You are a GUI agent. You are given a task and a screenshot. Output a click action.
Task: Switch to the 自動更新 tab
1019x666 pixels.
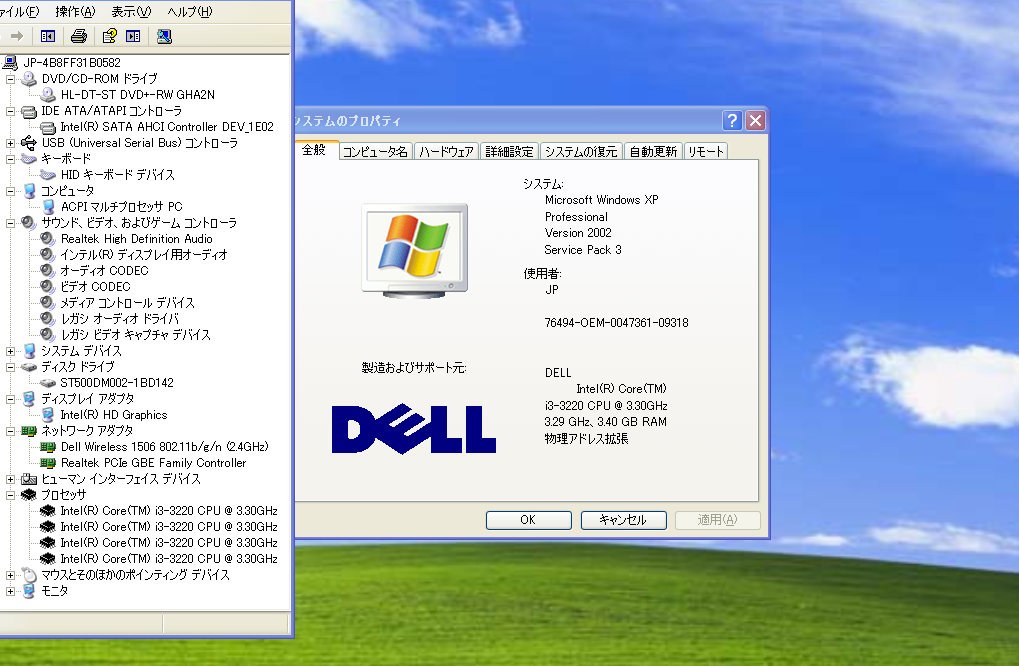(653, 151)
